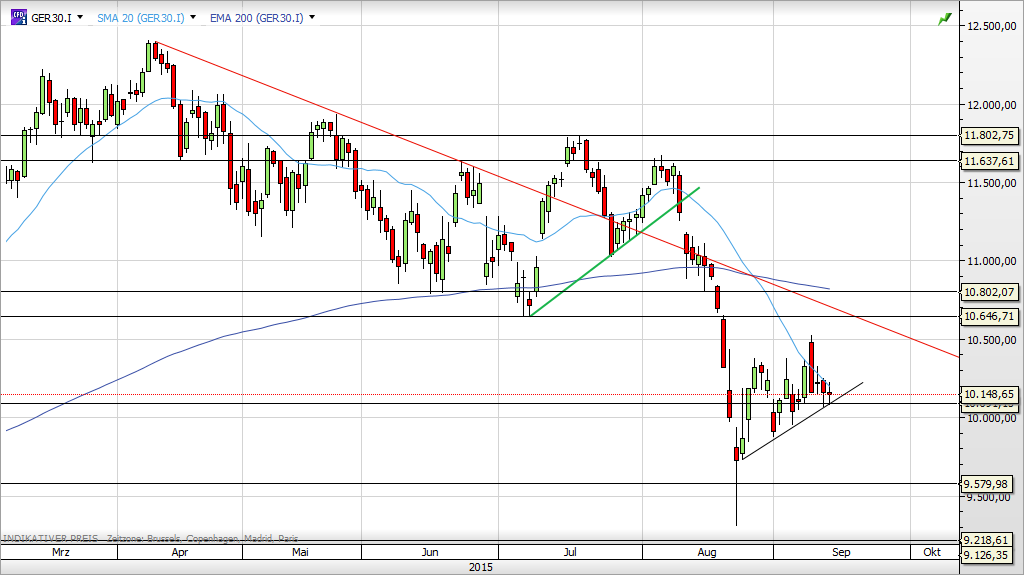Click the SMA 20 (GER30.I) indicator label
The width and height of the screenshot is (1024, 575).
[140, 18]
